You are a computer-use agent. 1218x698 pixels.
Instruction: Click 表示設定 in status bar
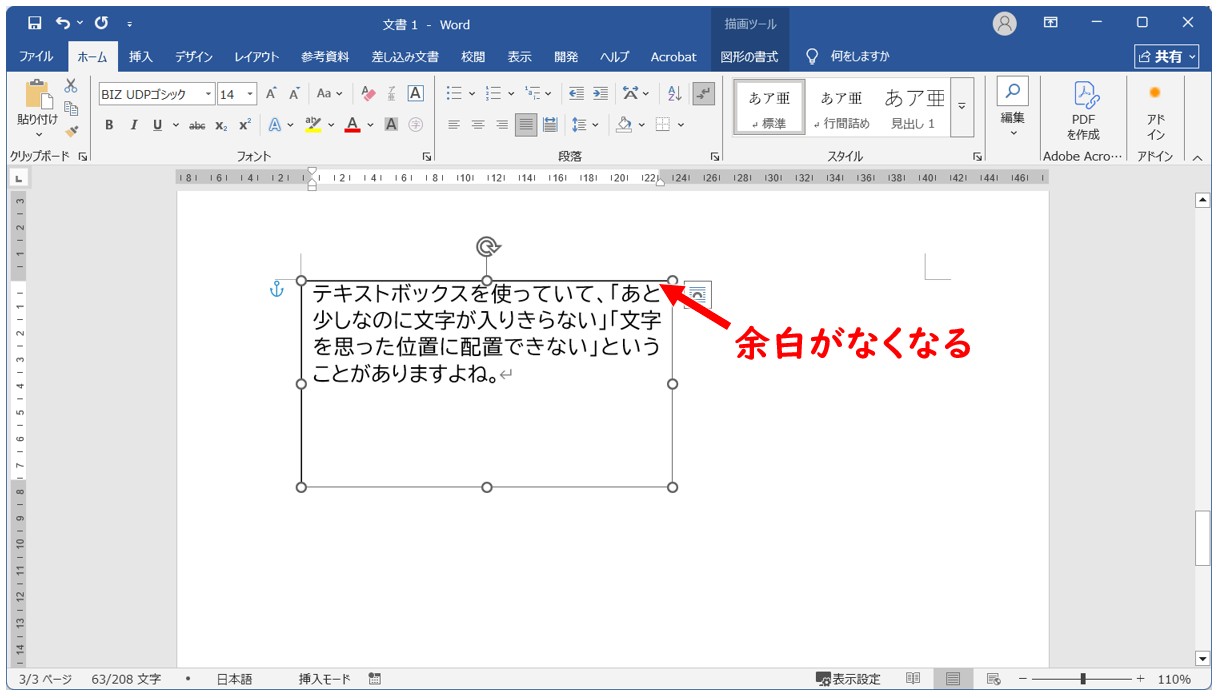point(848,679)
